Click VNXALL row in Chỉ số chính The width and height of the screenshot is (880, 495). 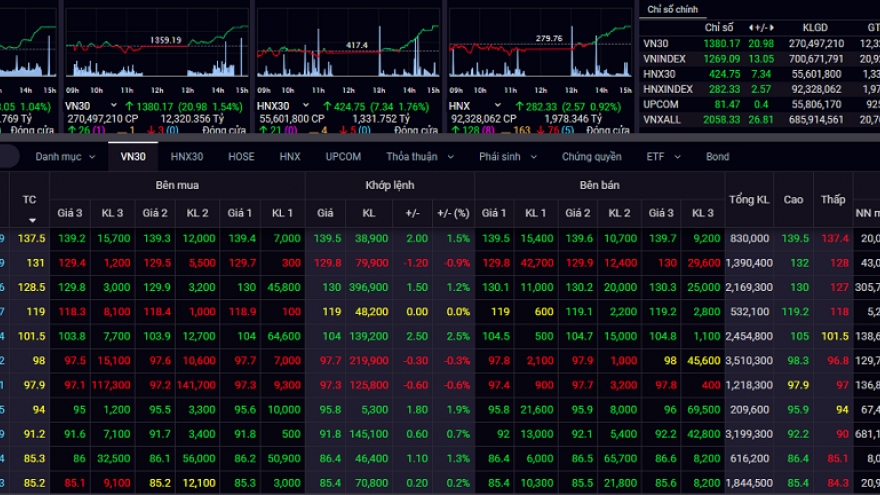[x=760, y=119]
